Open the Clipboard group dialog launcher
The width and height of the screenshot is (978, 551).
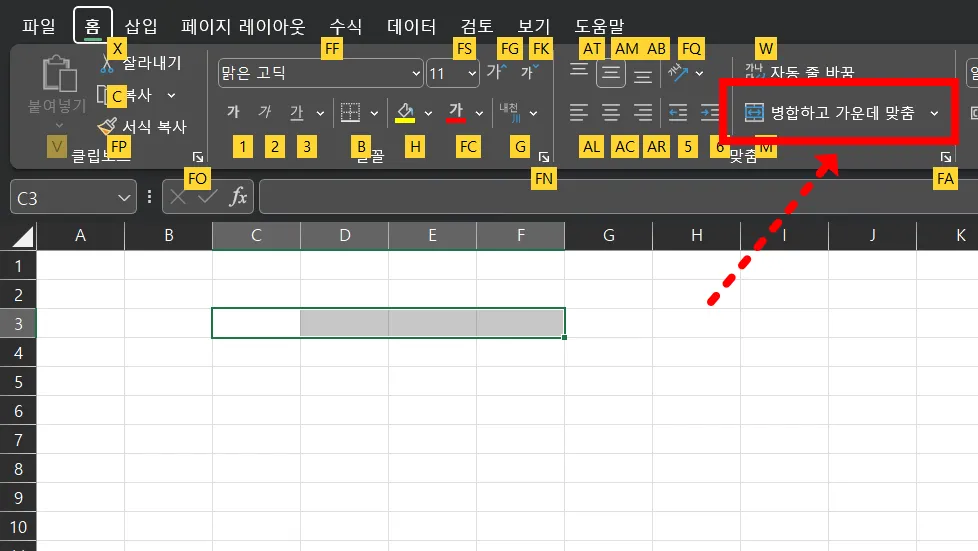[198, 157]
